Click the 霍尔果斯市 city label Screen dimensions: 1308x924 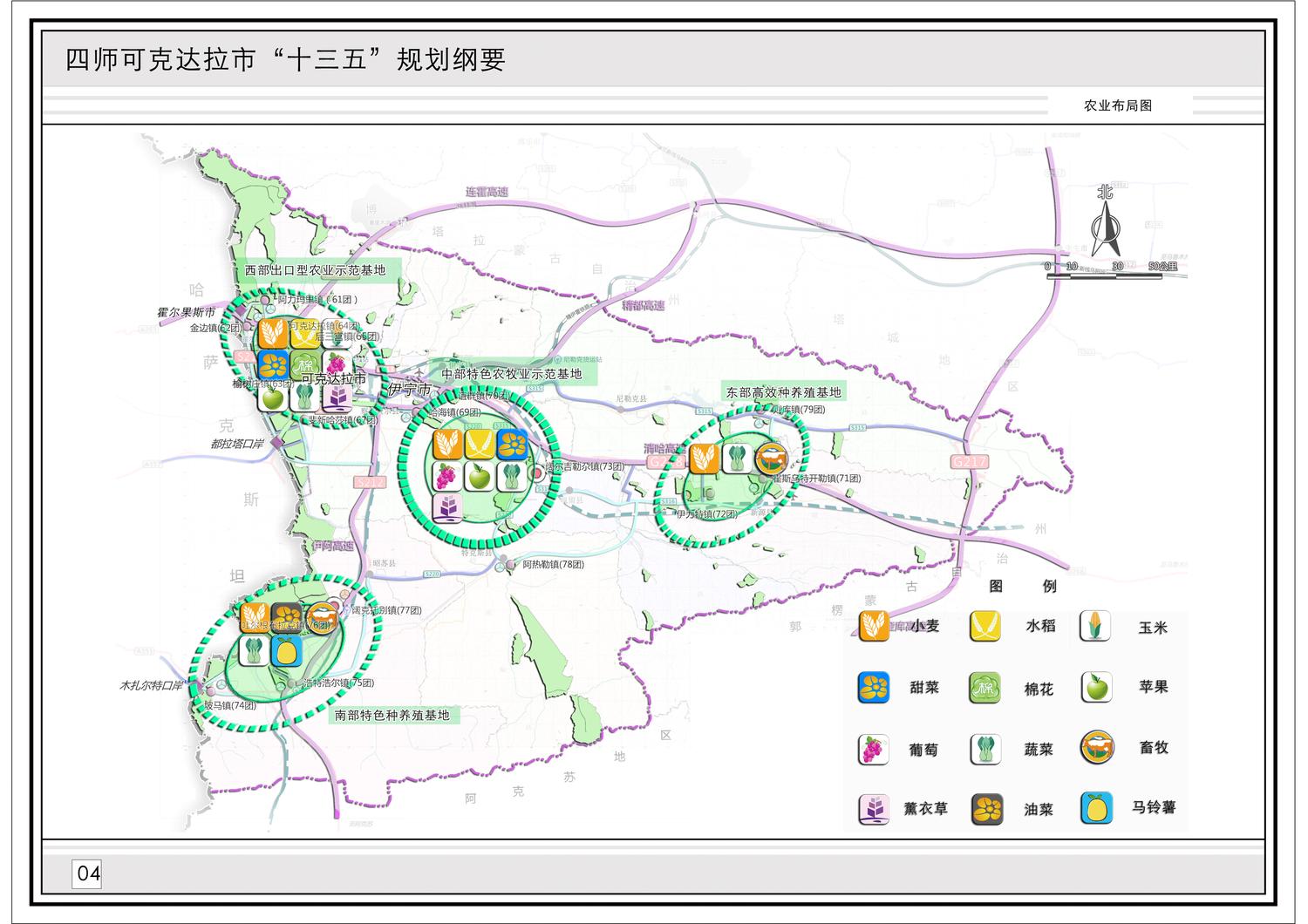[x=186, y=312]
